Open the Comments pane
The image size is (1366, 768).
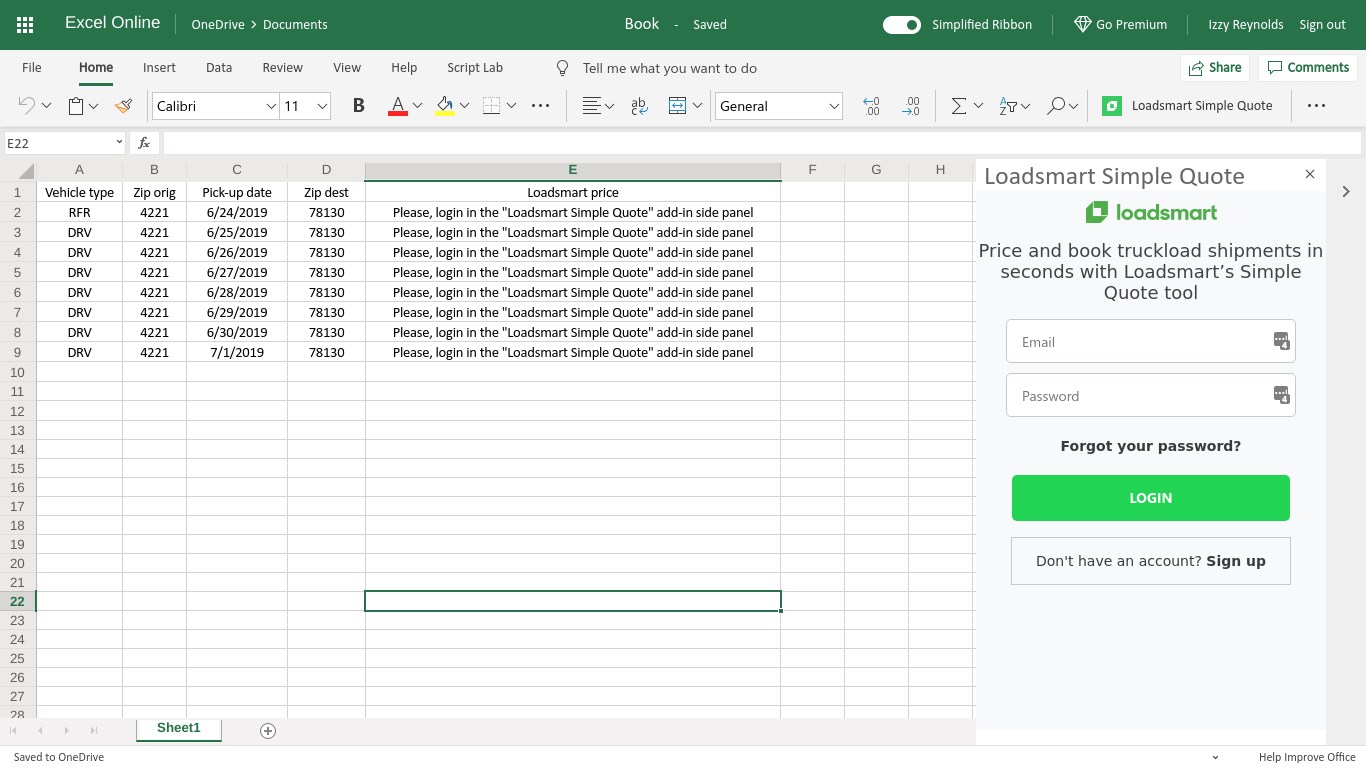1308,68
